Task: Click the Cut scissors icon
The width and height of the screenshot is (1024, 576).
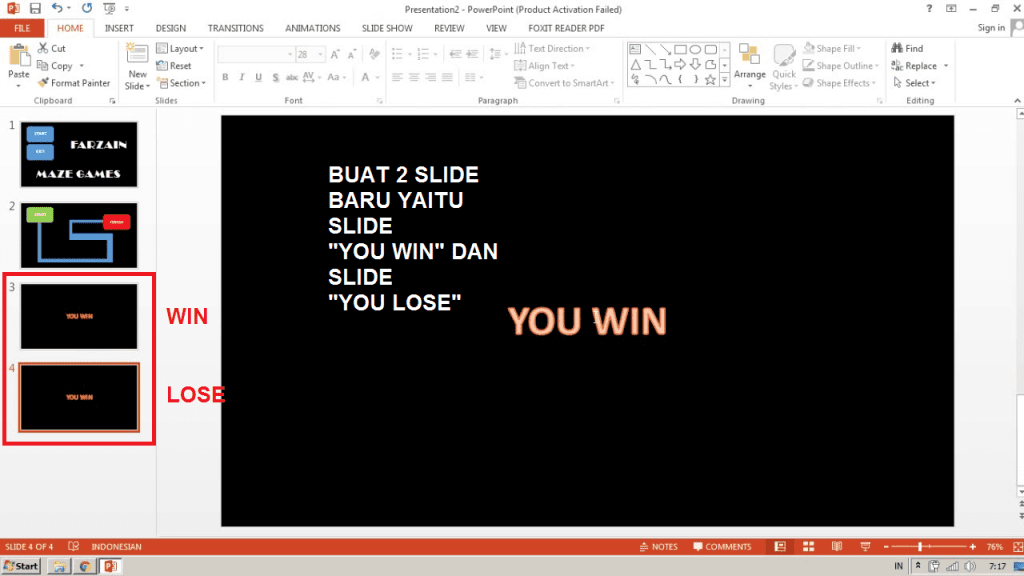Action: [x=42, y=48]
